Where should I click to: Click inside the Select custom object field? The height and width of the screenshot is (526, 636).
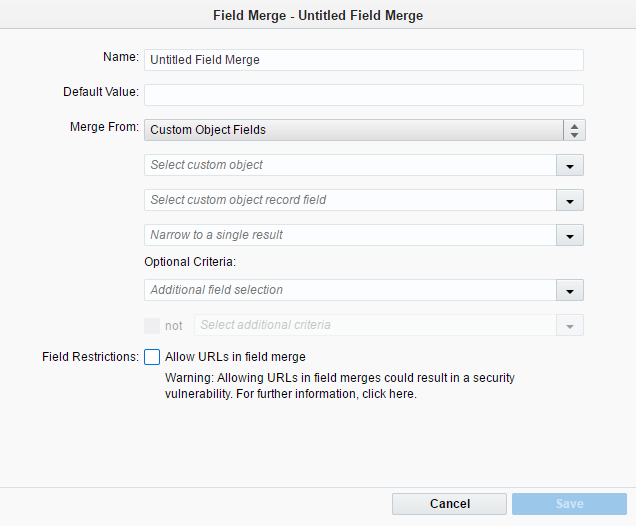point(349,165)
